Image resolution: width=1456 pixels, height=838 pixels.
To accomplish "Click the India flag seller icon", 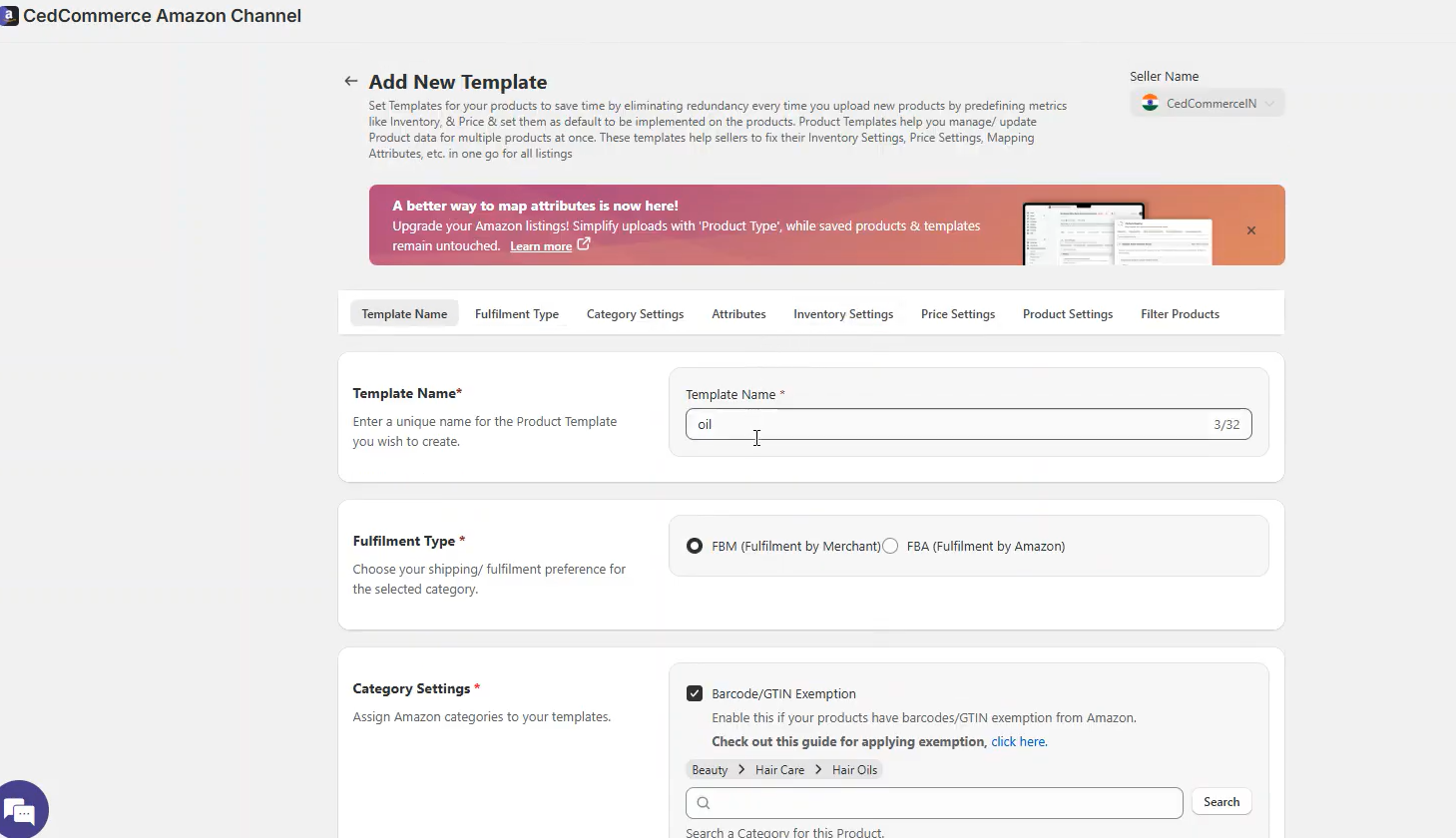I will coord(1150,103).
